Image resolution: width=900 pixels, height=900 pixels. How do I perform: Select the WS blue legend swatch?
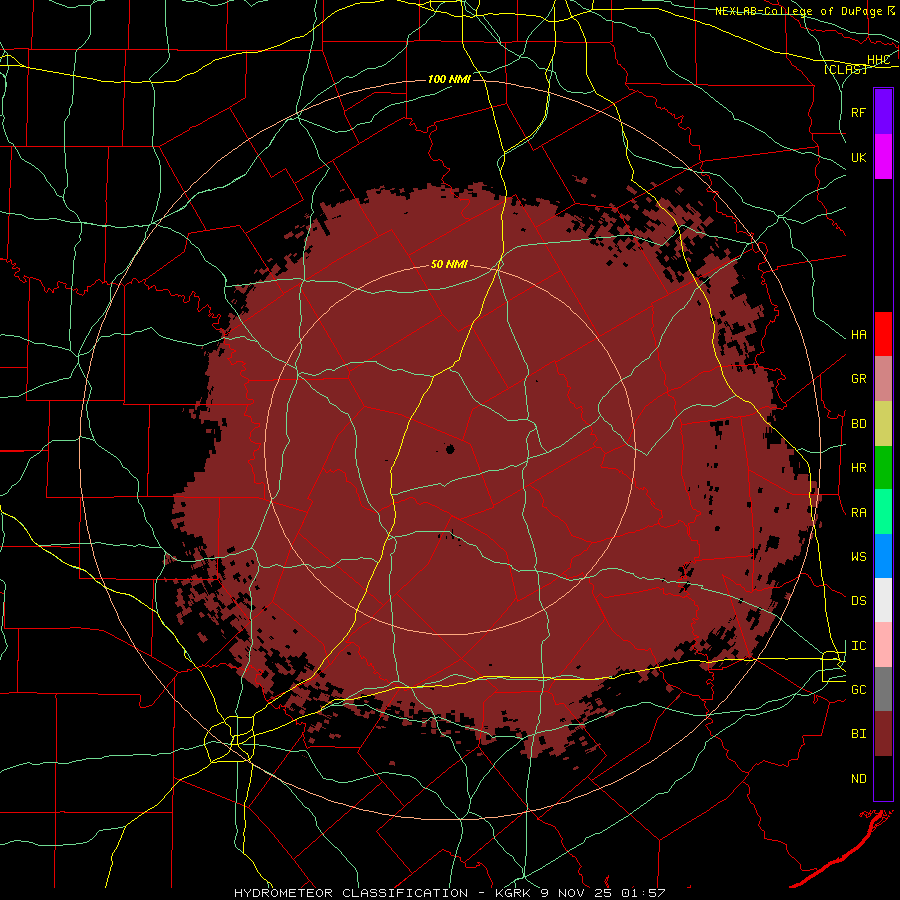click(883, 556)
